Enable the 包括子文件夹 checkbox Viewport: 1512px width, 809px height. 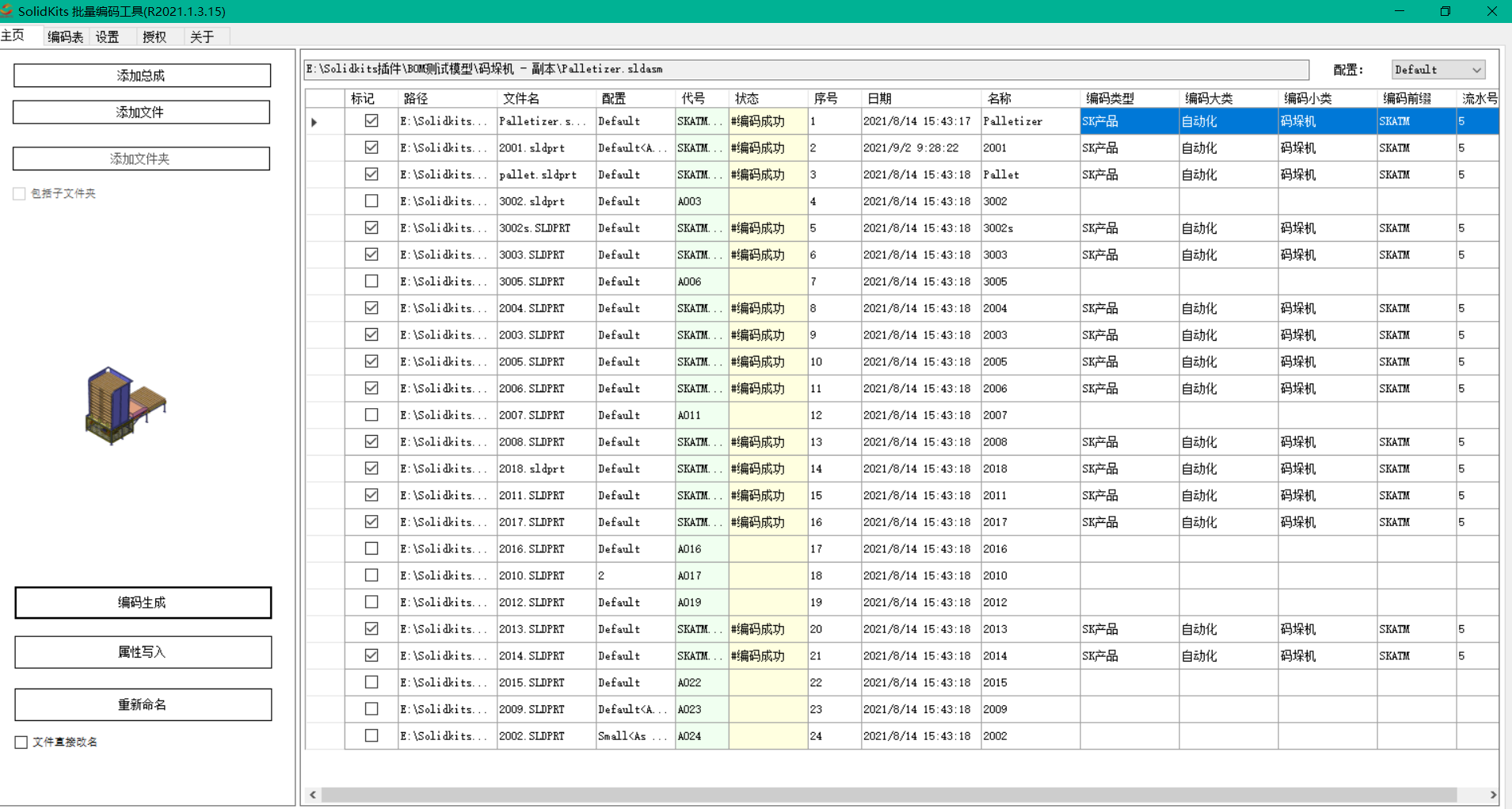(x=20, y=193)
